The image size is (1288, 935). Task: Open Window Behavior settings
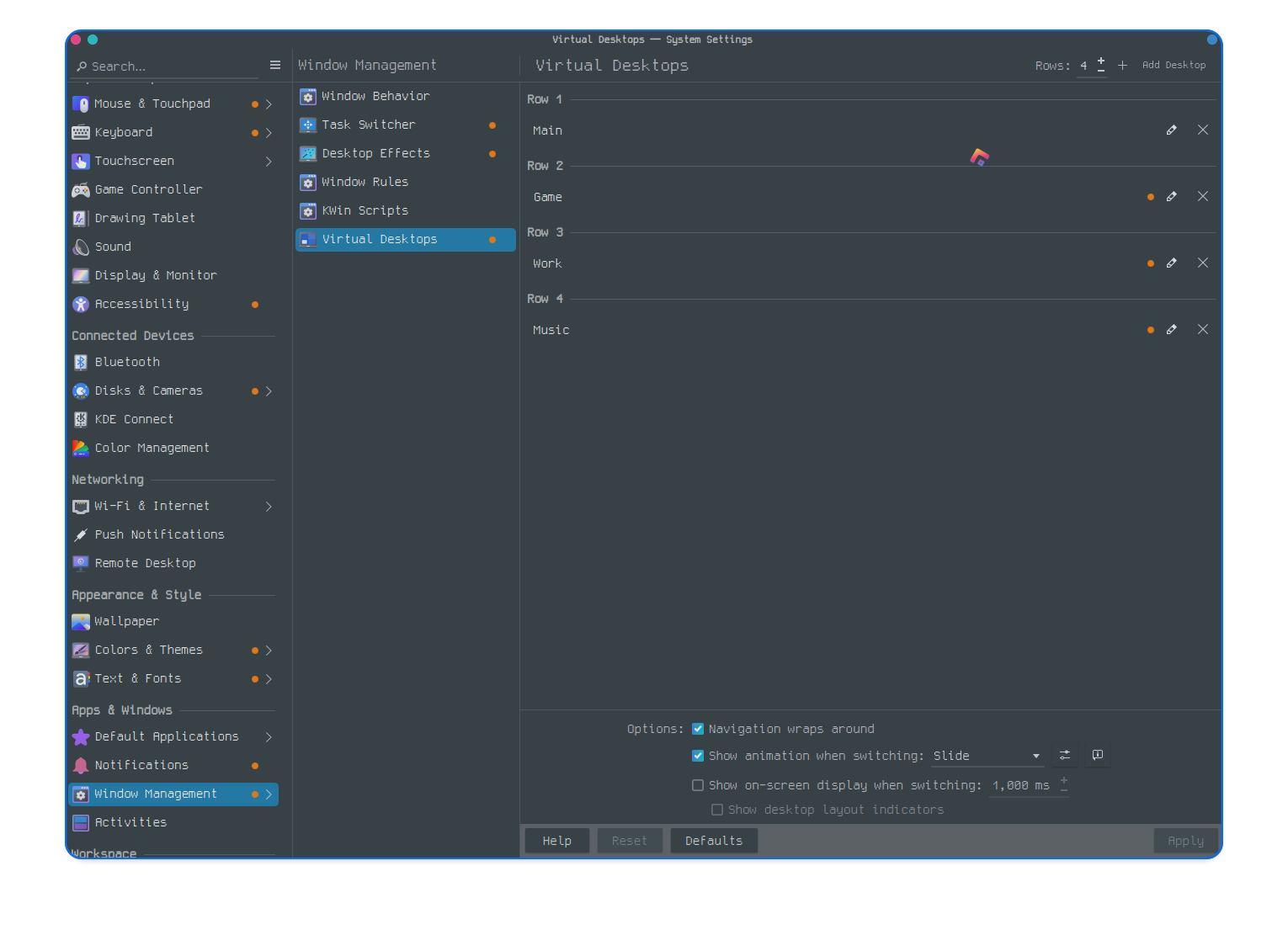point(406,97)
